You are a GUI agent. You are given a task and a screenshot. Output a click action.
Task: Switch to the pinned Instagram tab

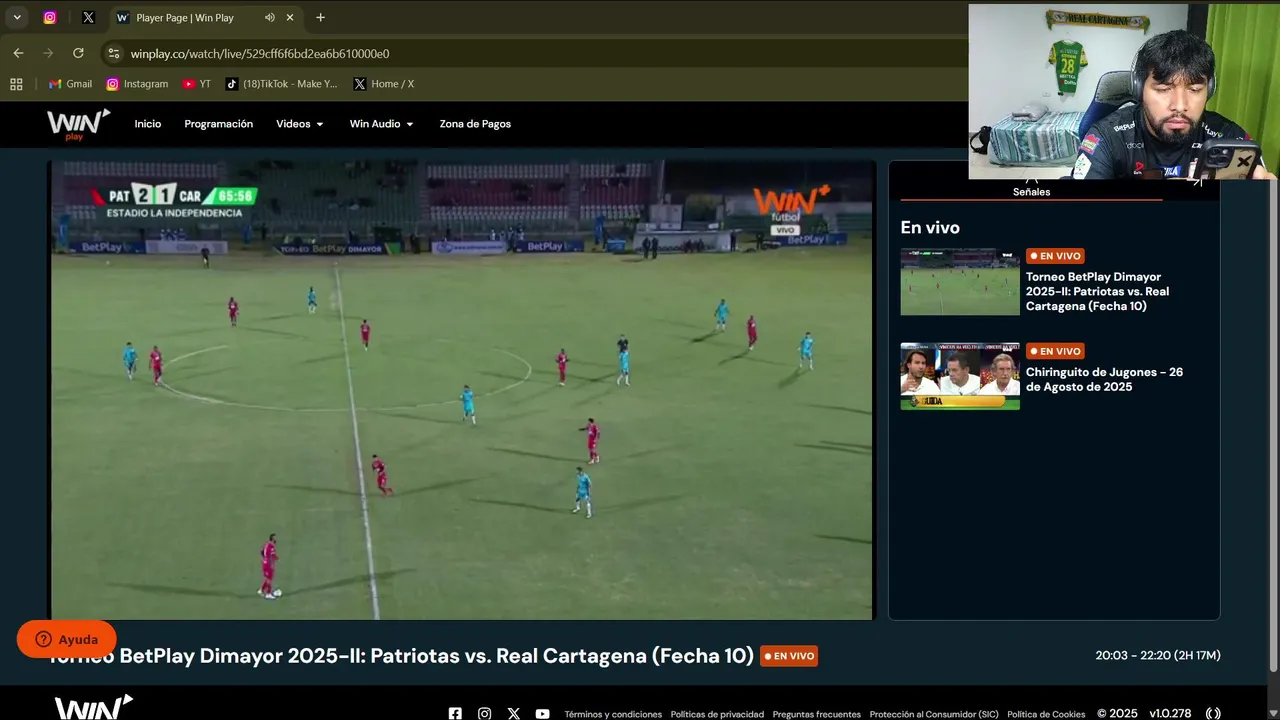click(50, 17)
